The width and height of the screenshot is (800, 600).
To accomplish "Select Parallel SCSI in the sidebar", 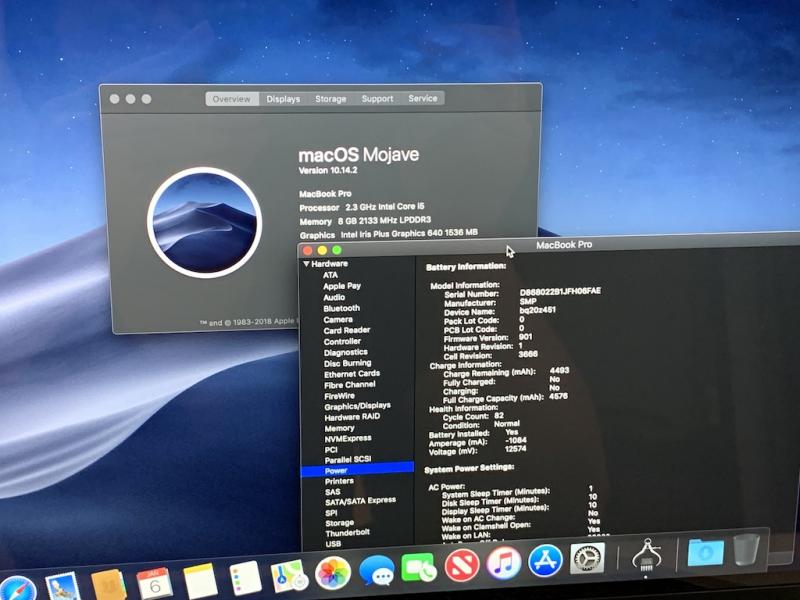I will 348,460.
